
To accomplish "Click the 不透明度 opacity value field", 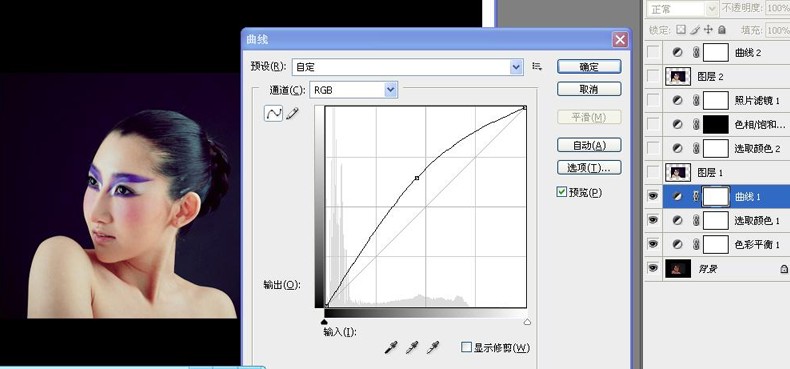I will (777, 9).
